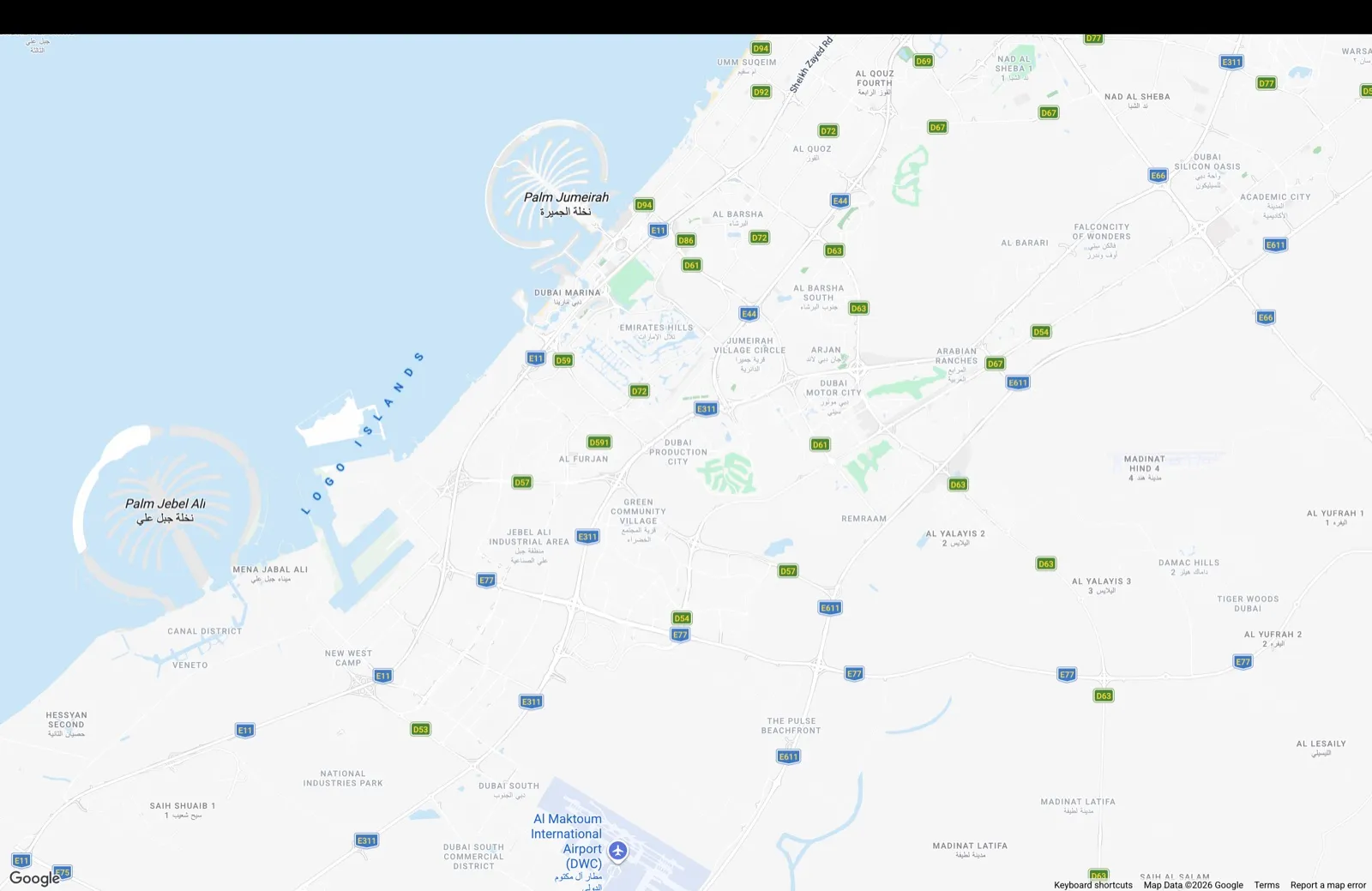
Task: Click the D53 road shield
Action: coord(420,730)
